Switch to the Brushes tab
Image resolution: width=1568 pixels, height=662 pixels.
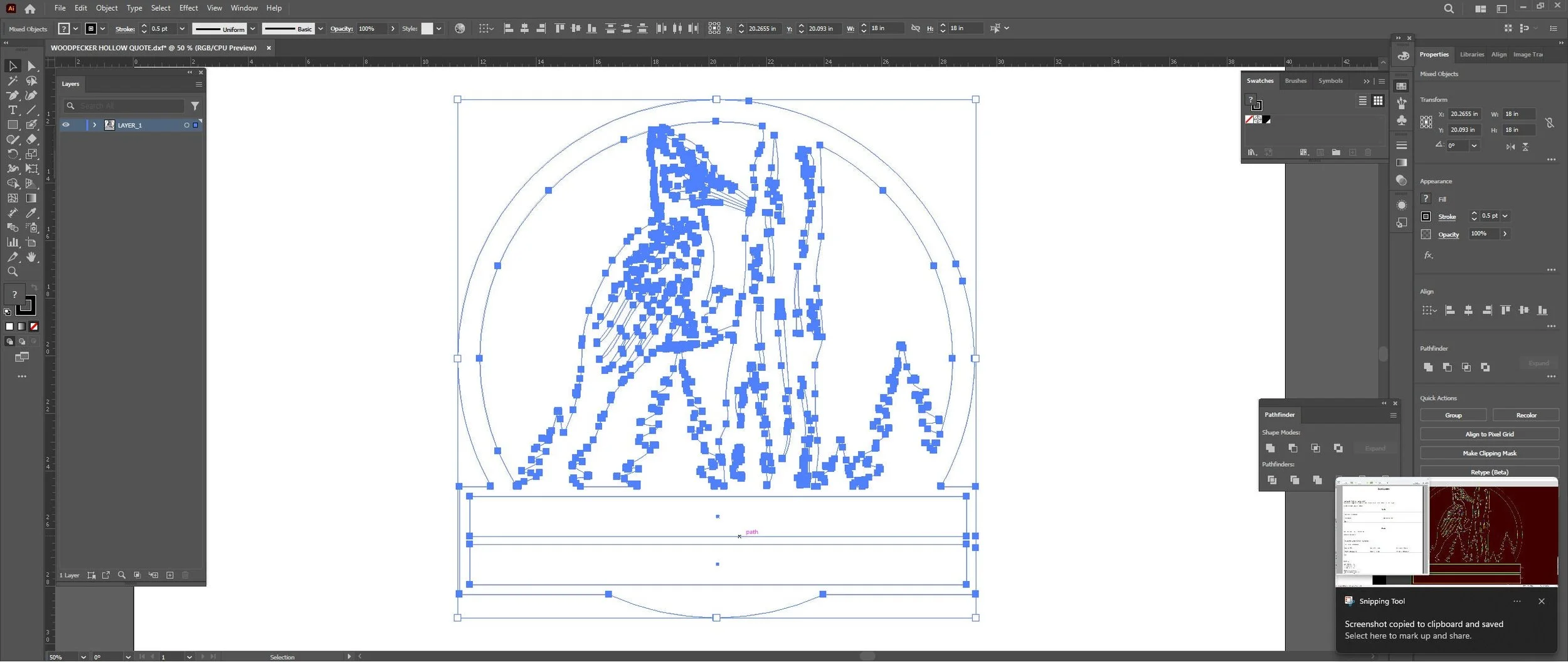coord(1295,81)
